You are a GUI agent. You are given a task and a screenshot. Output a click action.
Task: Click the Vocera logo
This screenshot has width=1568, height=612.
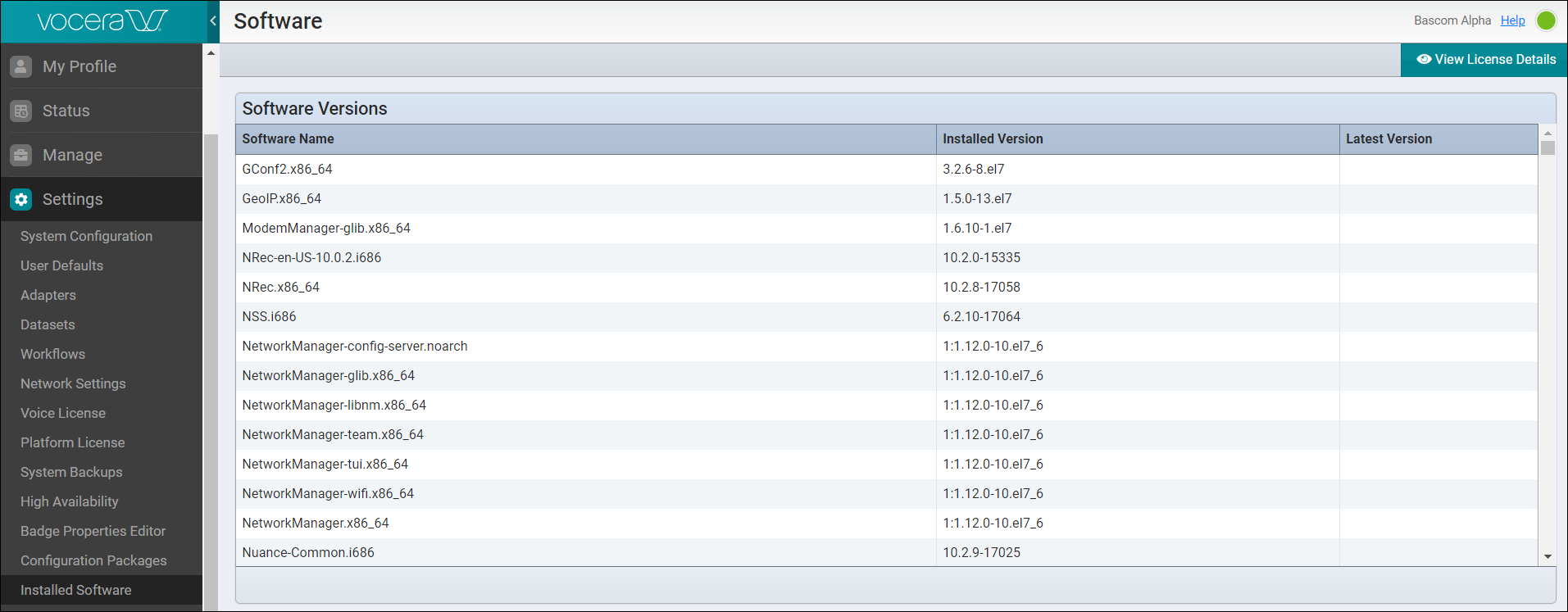click(102, 20)
